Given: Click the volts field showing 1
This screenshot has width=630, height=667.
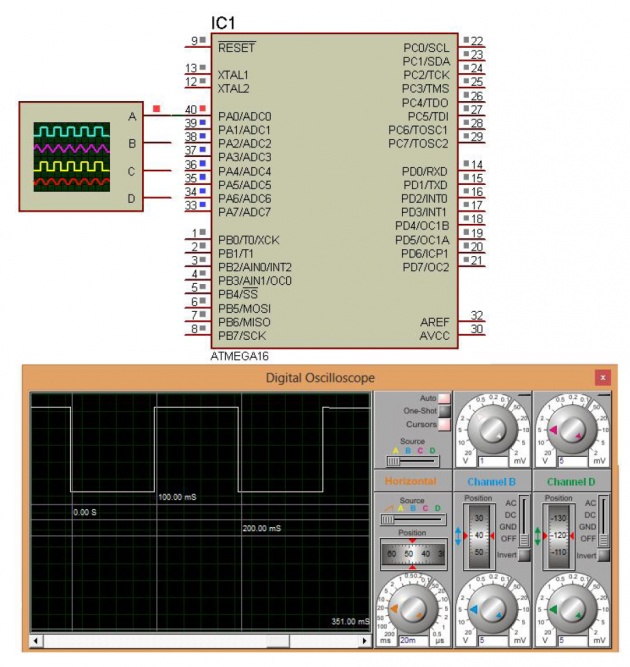Looking at the screenshot, I should (x=493, y=461).
